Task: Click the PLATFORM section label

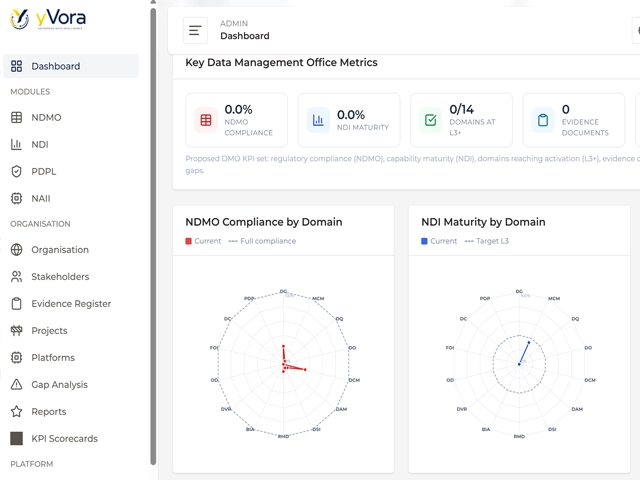Action: [32, 464]
